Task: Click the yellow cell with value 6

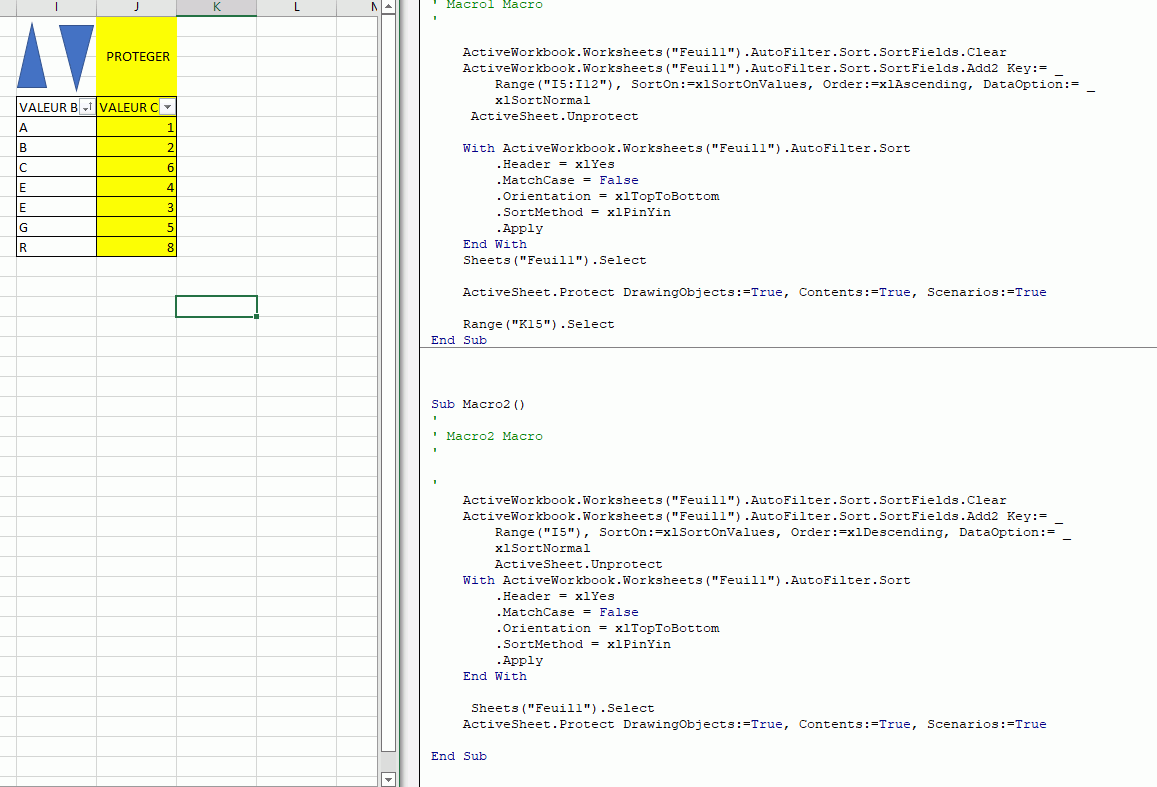Action: point(137,167)
